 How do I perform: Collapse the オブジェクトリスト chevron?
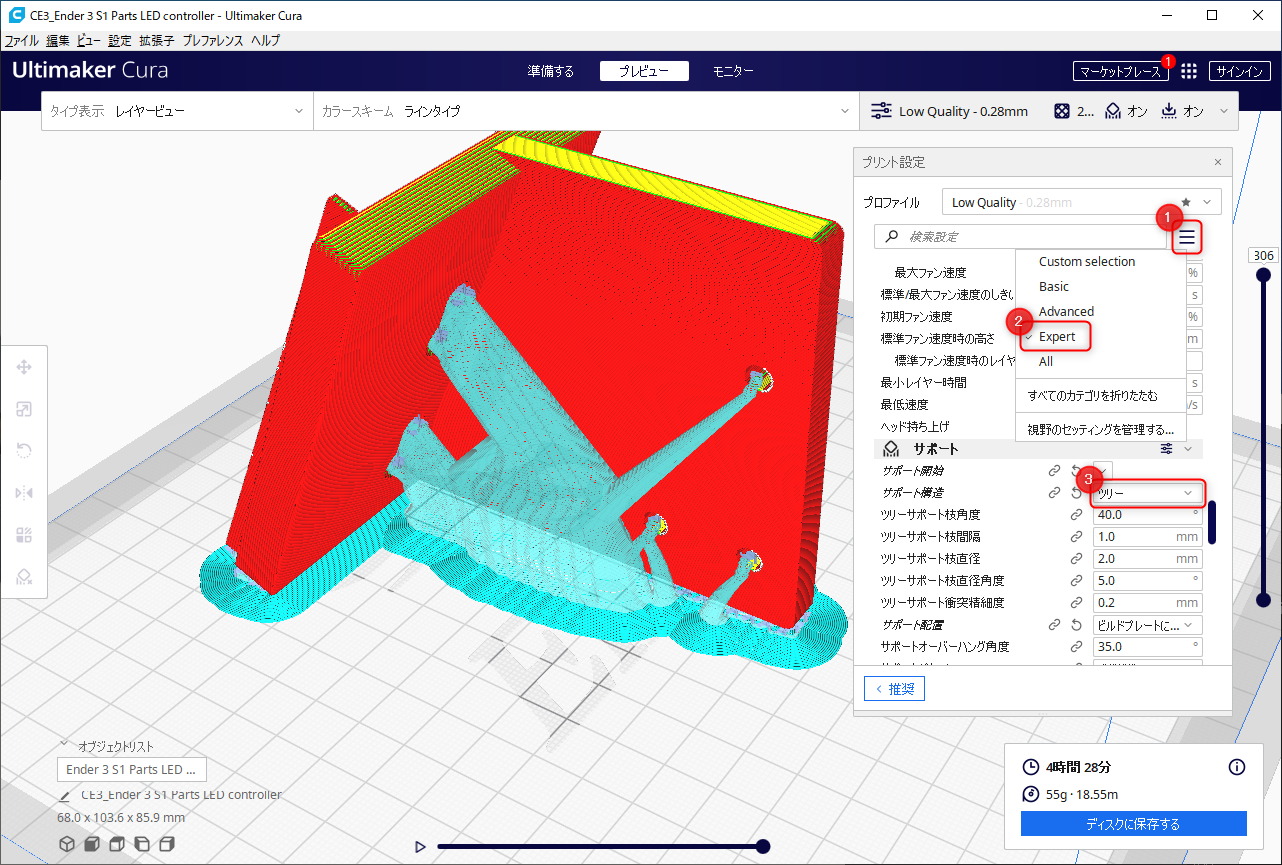pos(65,744)
